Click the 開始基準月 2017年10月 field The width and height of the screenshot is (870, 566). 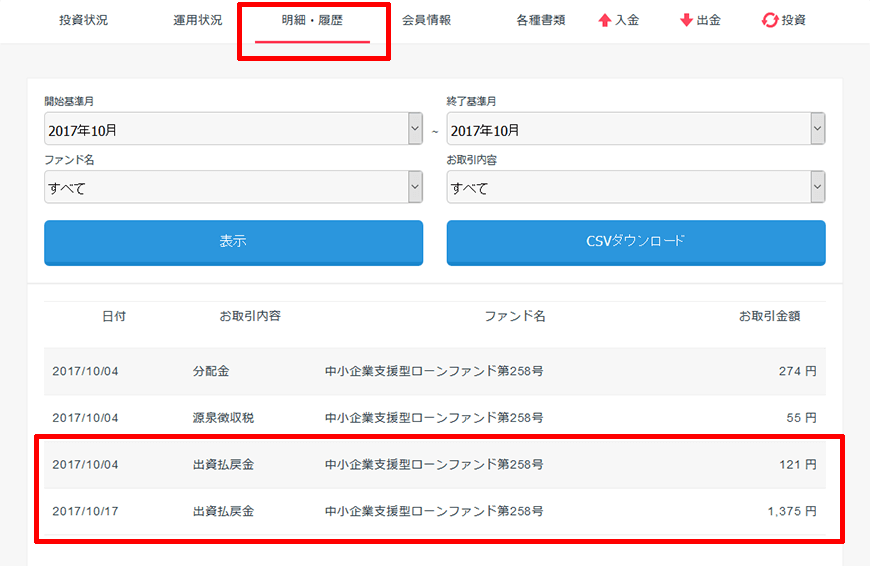coord(233,129)
